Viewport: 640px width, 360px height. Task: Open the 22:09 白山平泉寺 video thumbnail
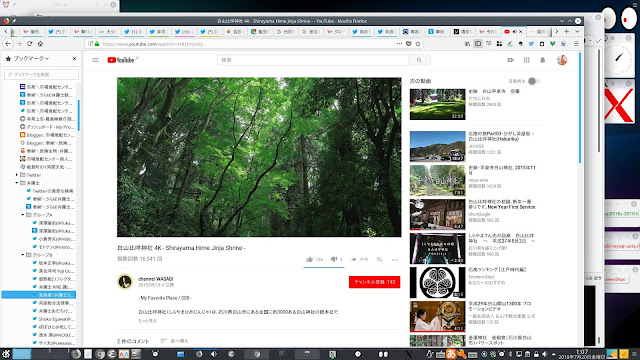pyautogui.click(x=438, y=104)
